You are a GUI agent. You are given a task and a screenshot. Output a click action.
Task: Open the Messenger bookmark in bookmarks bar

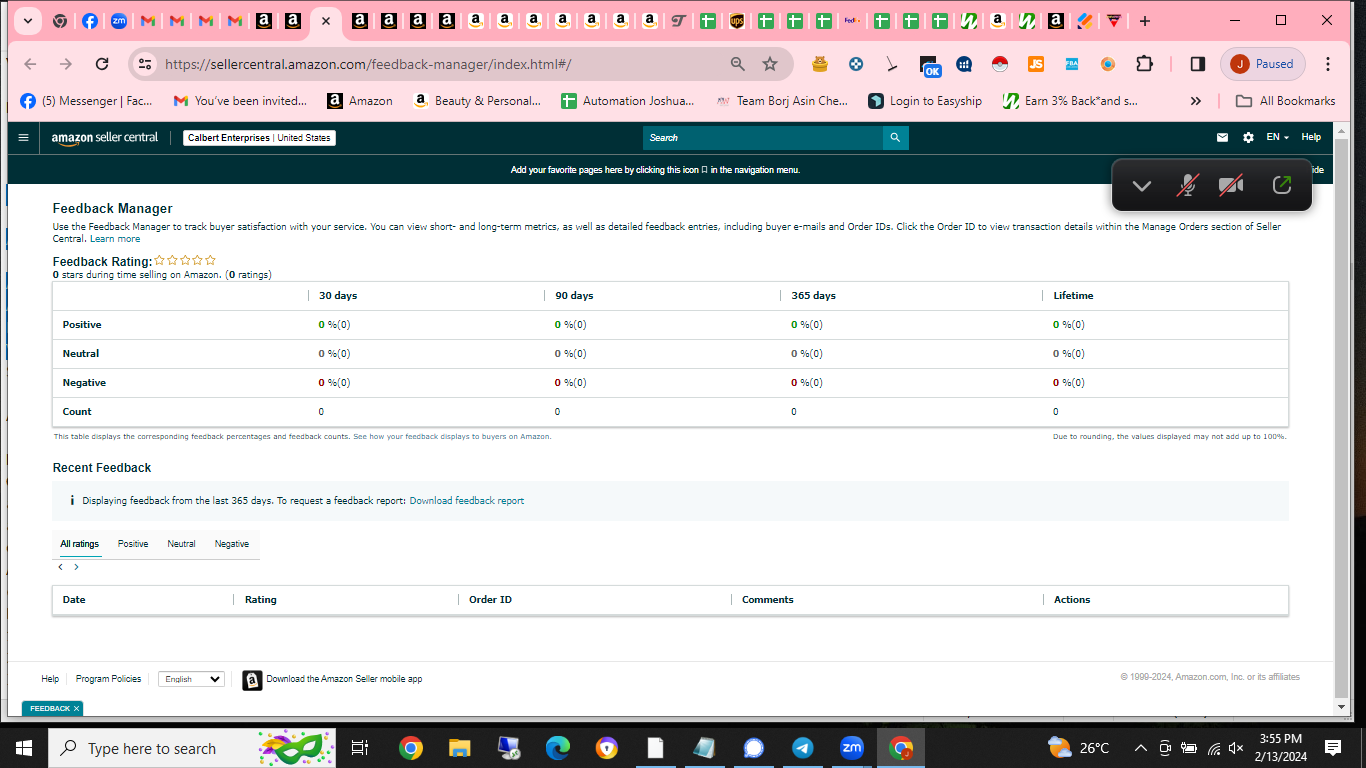tap(86, 101)
